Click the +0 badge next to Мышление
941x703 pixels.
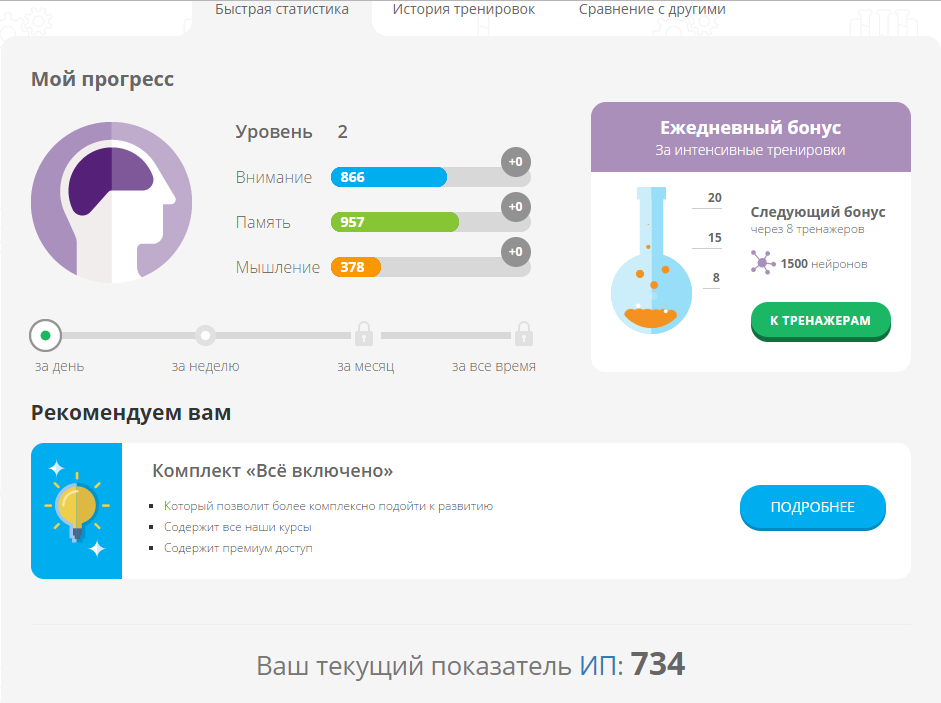point(515,252)
